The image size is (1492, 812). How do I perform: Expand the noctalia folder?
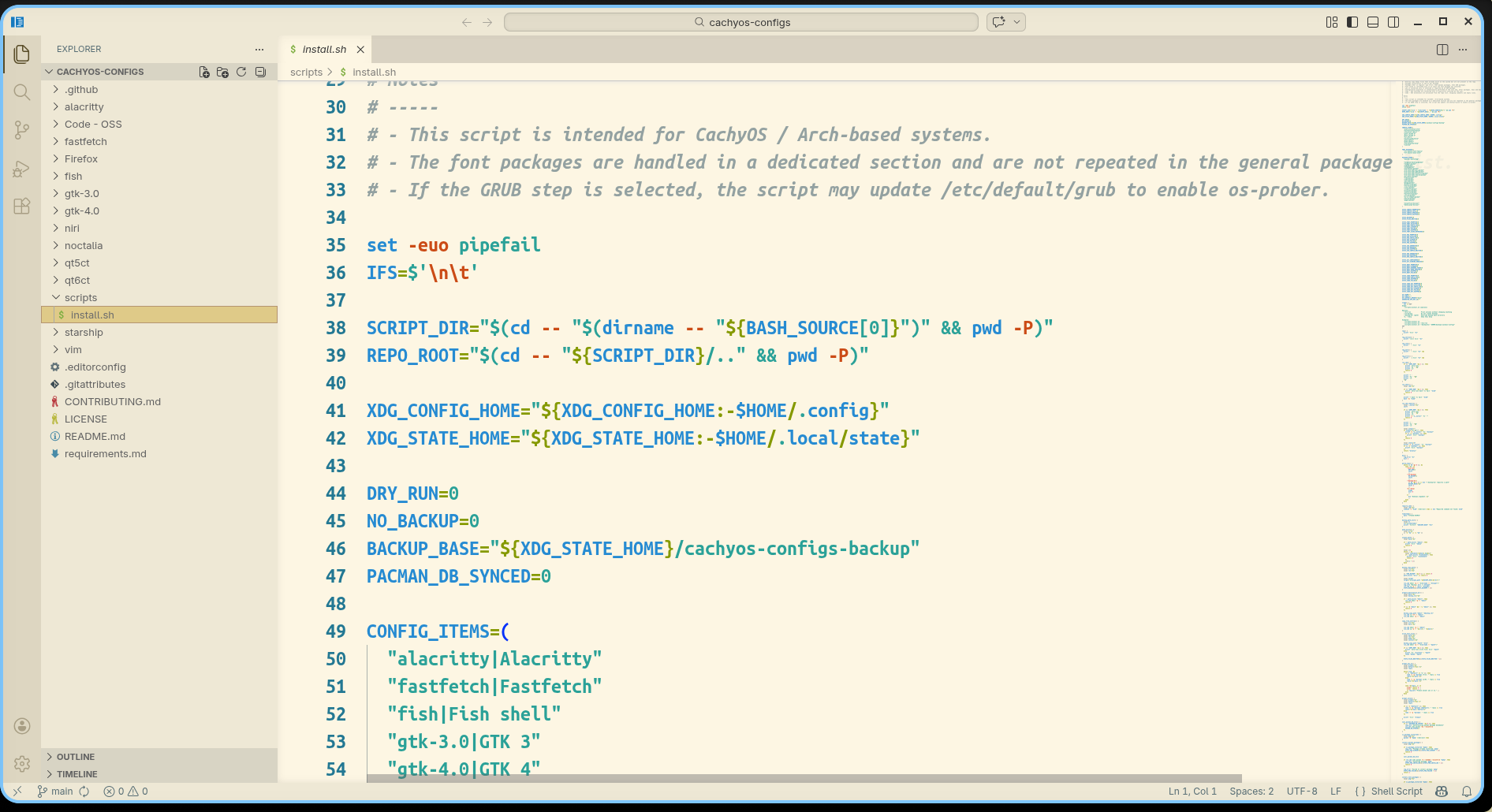[x=159, y=246]
